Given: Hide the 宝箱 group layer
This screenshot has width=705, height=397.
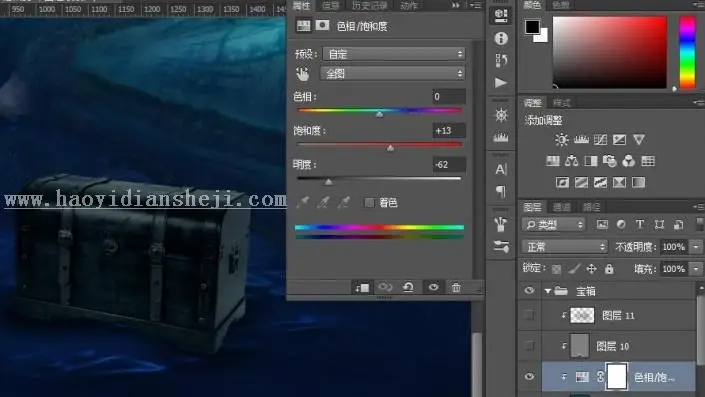Looking at the screenshot, I should [x=529, y=290].
